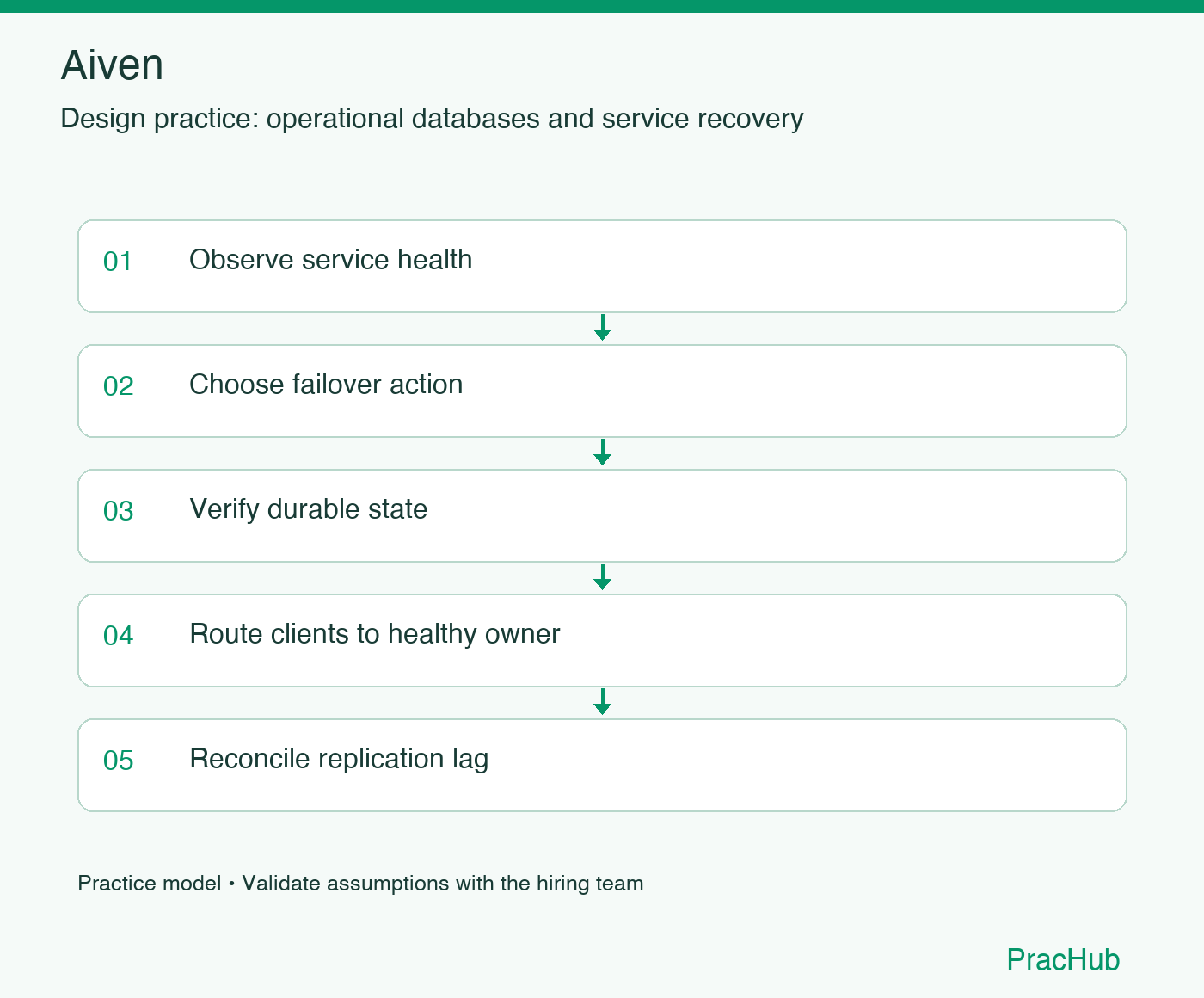Image resolution: width=1204 pixels, height=998 pixels.
Task: Select the Observe service health step
Action: coord(602,267)
